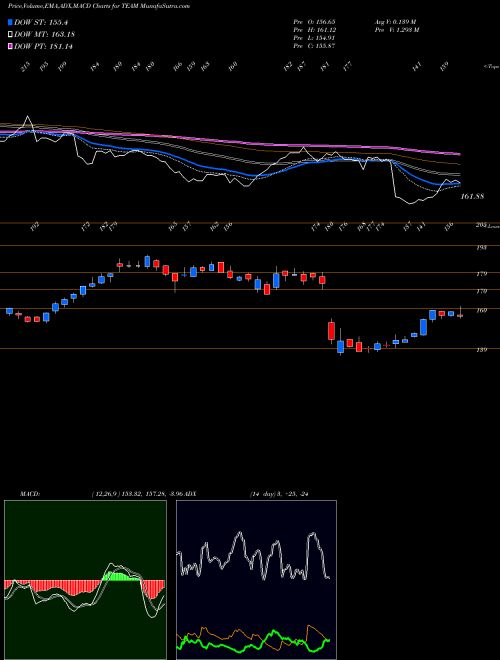Click the 193 price axis label
The width and height of the screenshot is (500, 660).
tap(481, 248)
